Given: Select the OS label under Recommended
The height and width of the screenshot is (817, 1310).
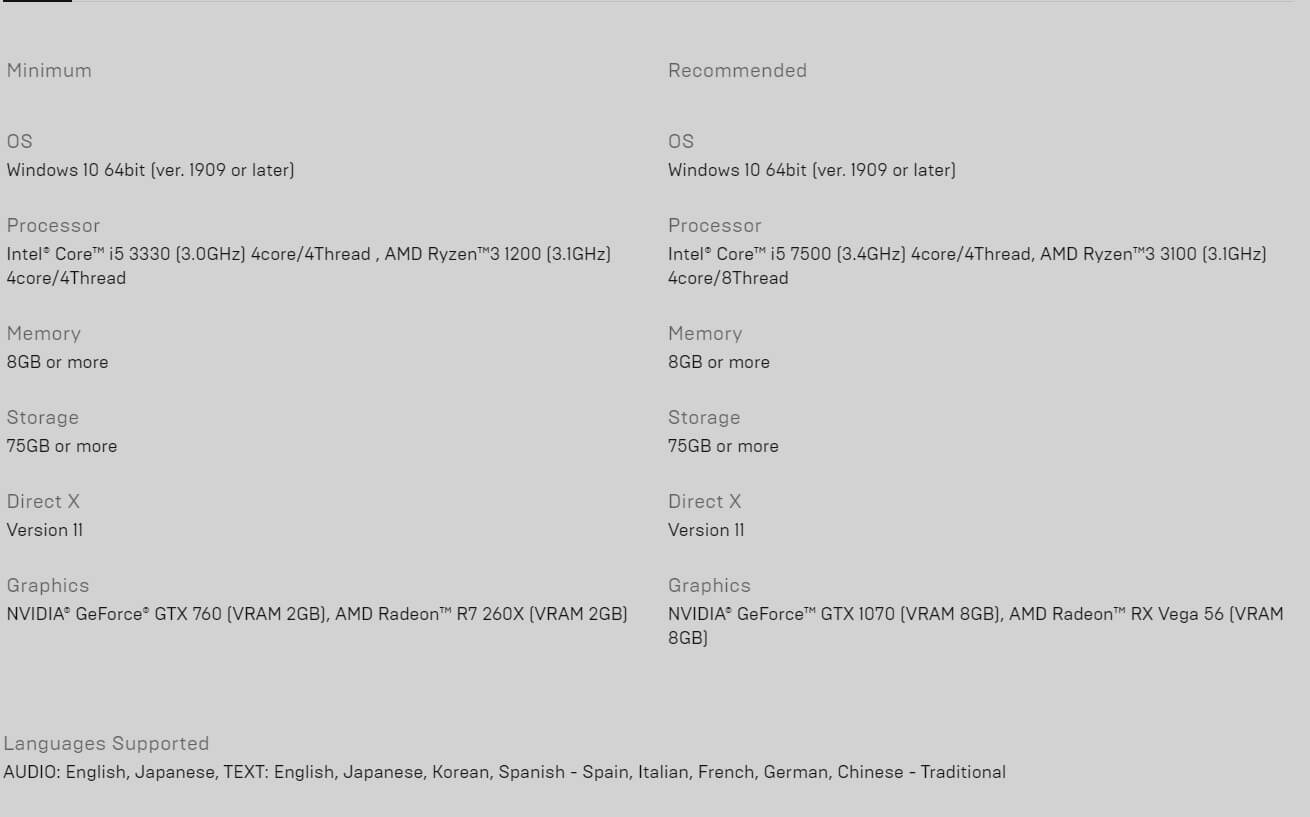Looking at the screenshot, I should point(681,142).
